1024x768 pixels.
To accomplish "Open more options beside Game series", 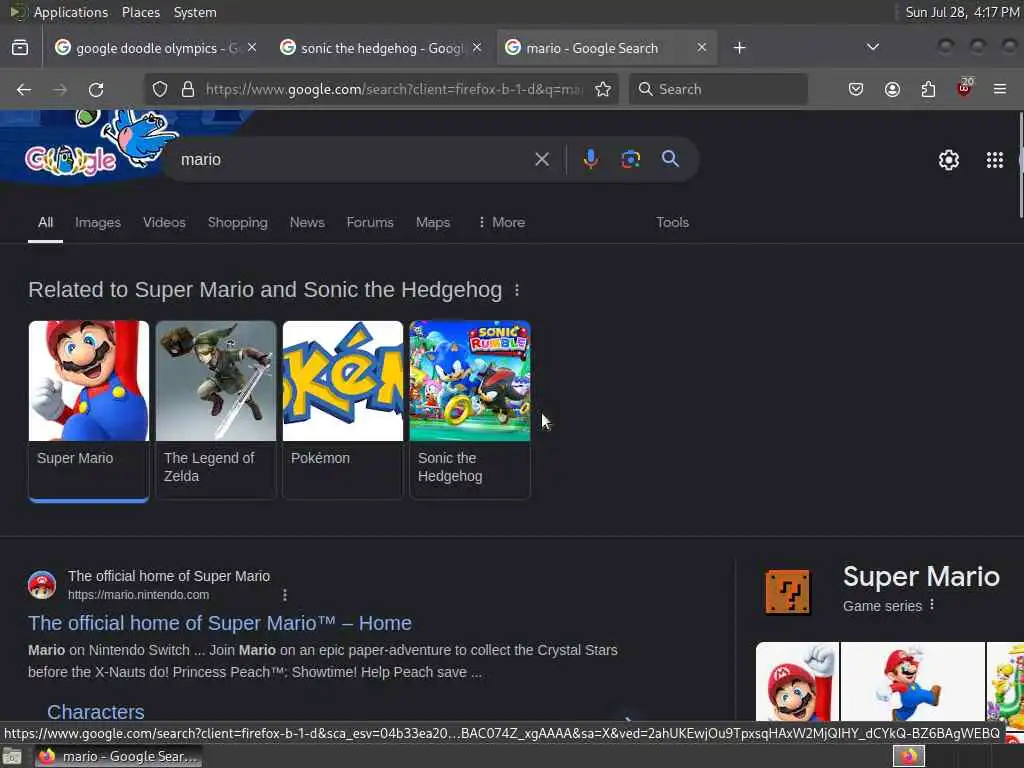I will (x=932, y=605).
